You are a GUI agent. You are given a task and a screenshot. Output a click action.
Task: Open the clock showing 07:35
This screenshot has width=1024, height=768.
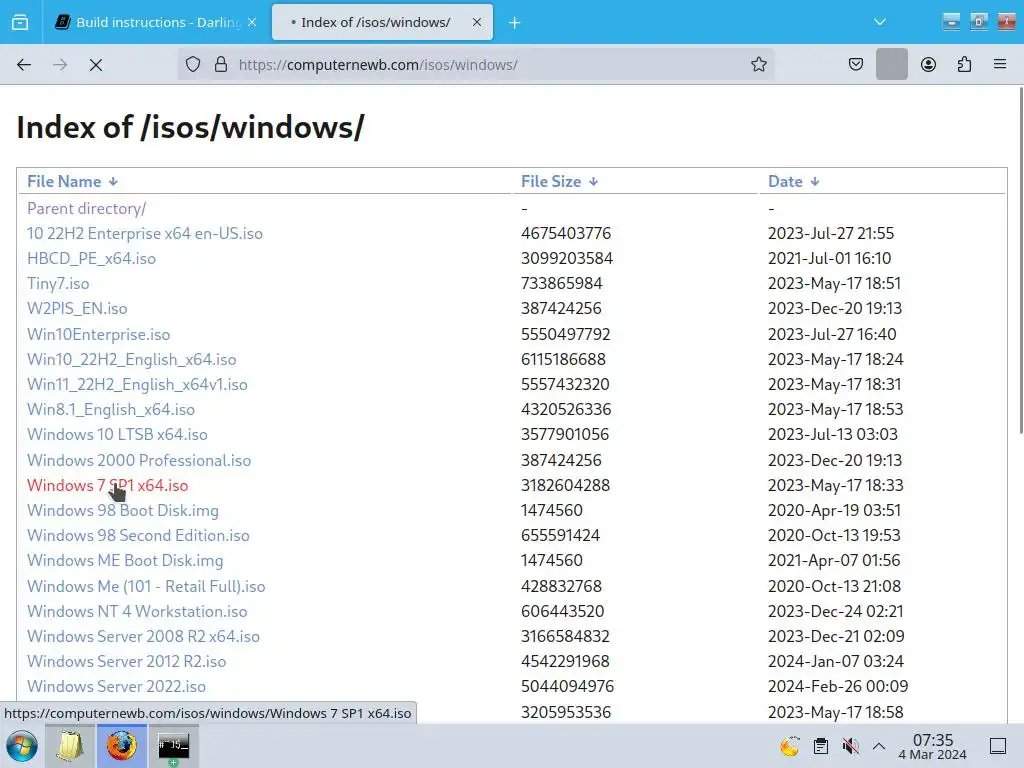point(933,746)
